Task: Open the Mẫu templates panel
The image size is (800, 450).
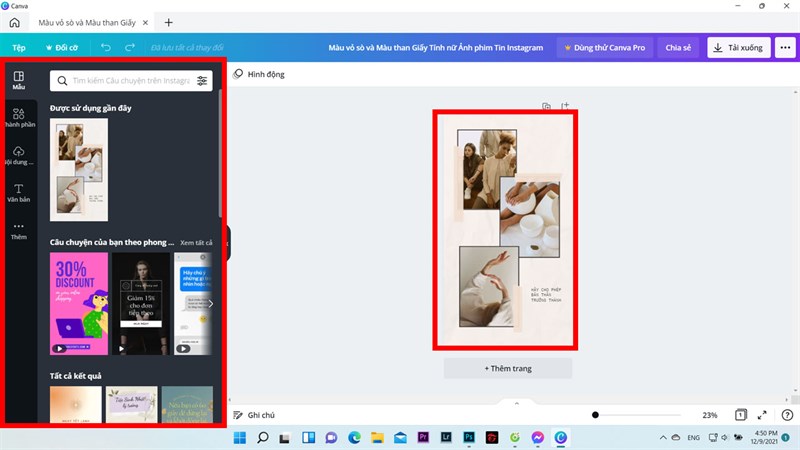Action: point(19,80)
